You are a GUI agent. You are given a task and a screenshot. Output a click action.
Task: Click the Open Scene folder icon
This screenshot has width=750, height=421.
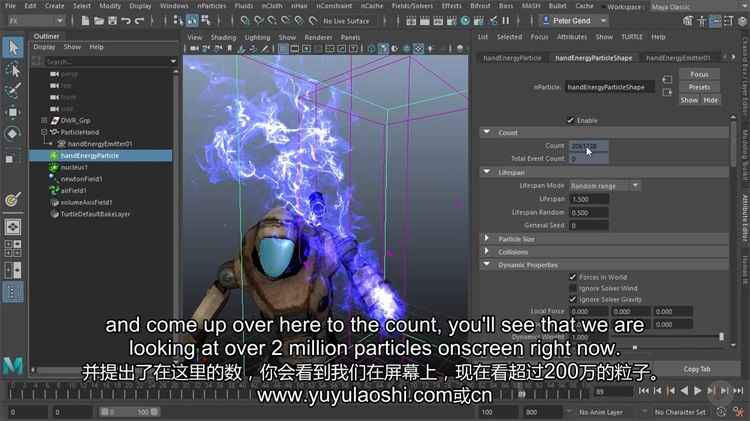pyautogui.click(x=99, y=21)
